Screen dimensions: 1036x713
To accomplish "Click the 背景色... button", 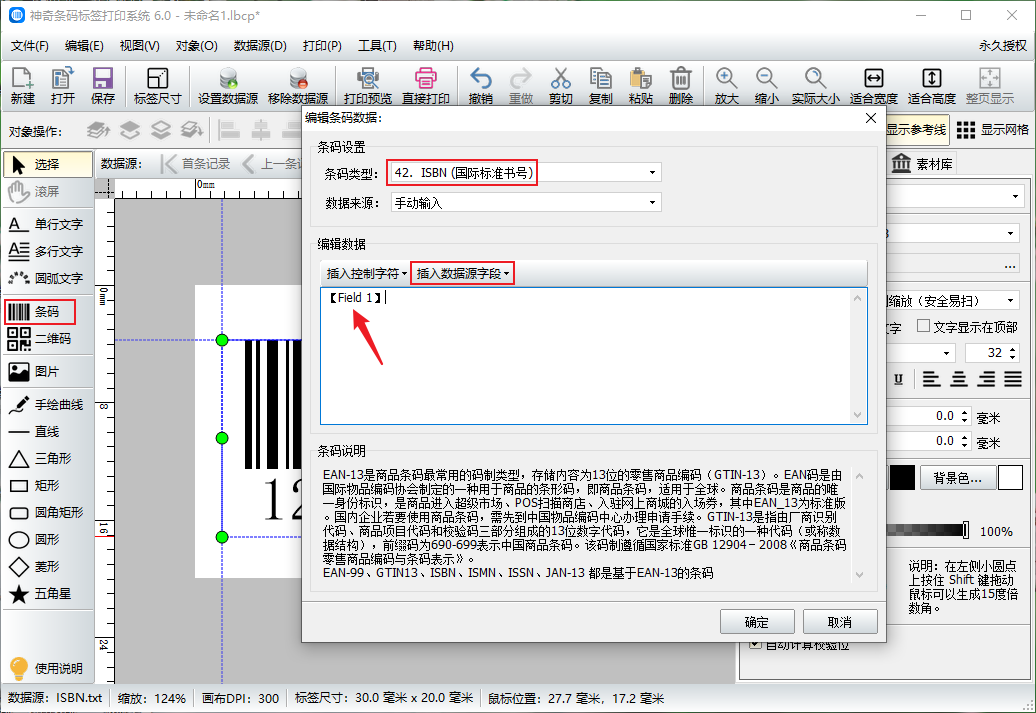I will tap(957, 477).
